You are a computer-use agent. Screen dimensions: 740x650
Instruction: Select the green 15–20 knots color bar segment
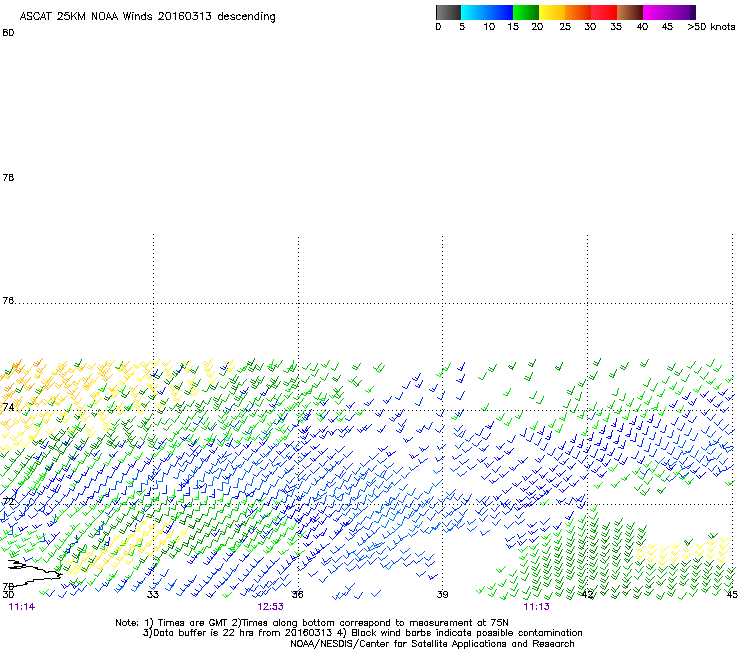pos(526,12)
